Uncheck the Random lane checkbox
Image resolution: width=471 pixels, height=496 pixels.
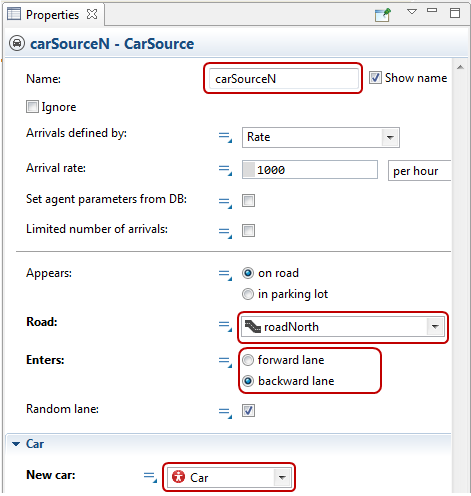coord(248,410)
